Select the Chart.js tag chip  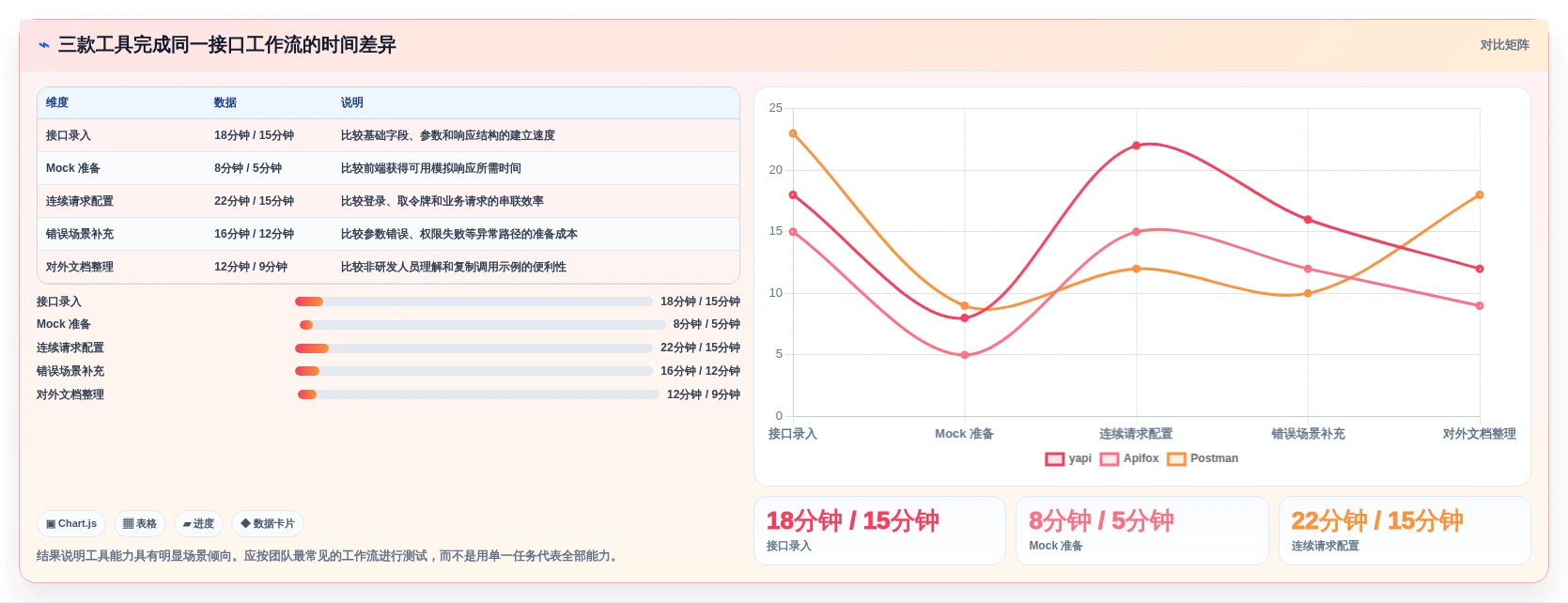pyautogui.click(x=71, y=523)
